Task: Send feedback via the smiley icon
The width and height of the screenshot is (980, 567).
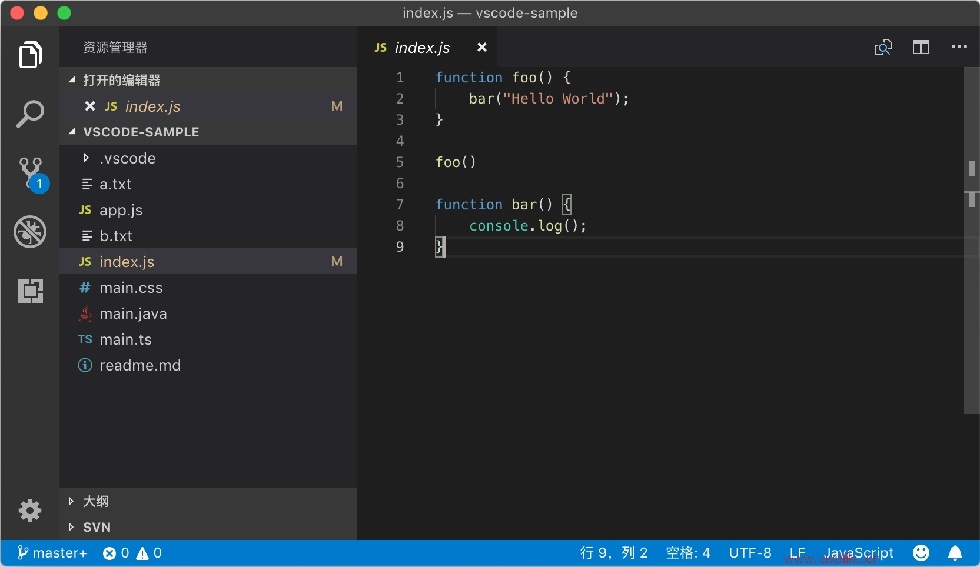Action: (921, 553)
